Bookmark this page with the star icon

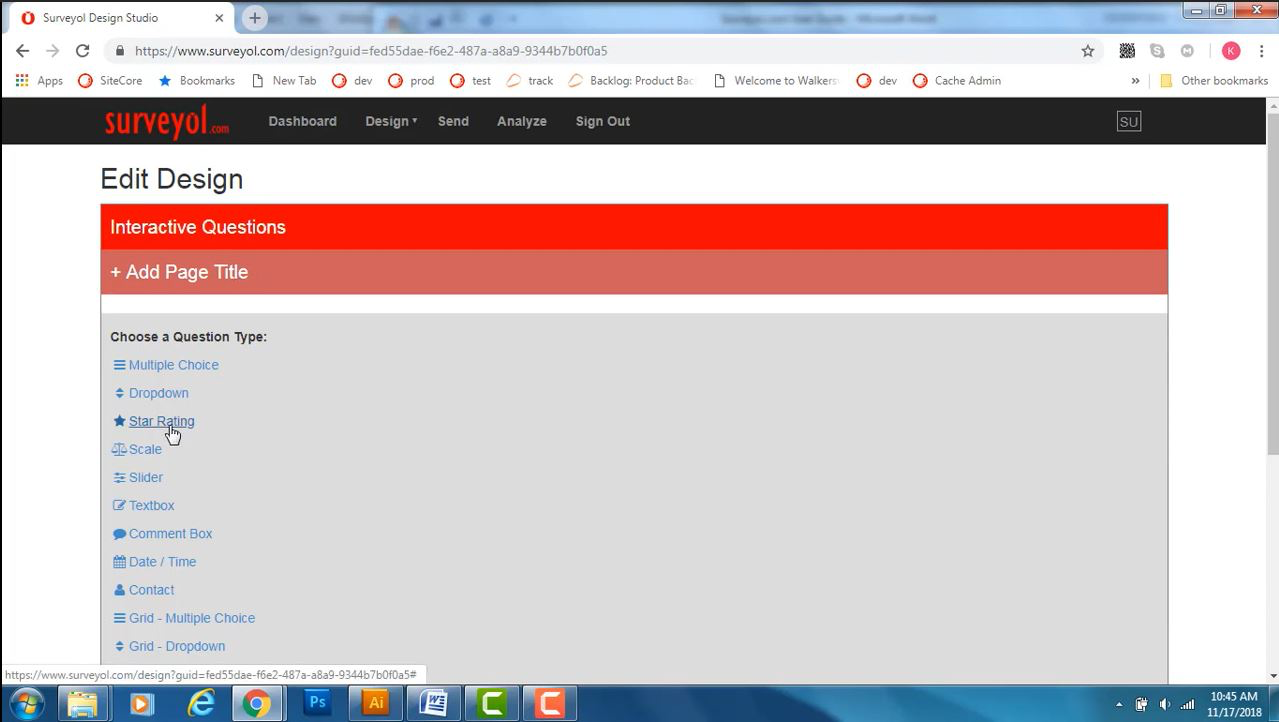[1088, 51]
